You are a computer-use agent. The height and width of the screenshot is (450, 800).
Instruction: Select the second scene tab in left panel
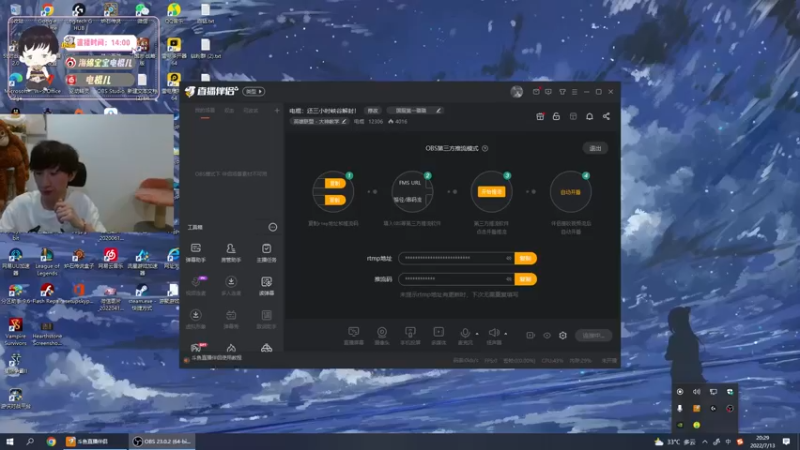click(x=230, y=111)
